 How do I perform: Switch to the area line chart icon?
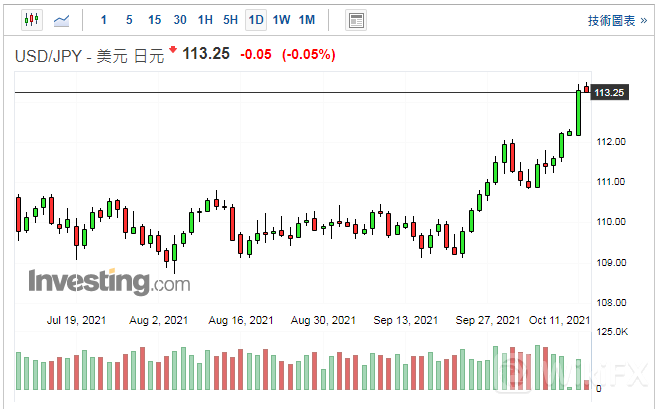pos(62,20)
